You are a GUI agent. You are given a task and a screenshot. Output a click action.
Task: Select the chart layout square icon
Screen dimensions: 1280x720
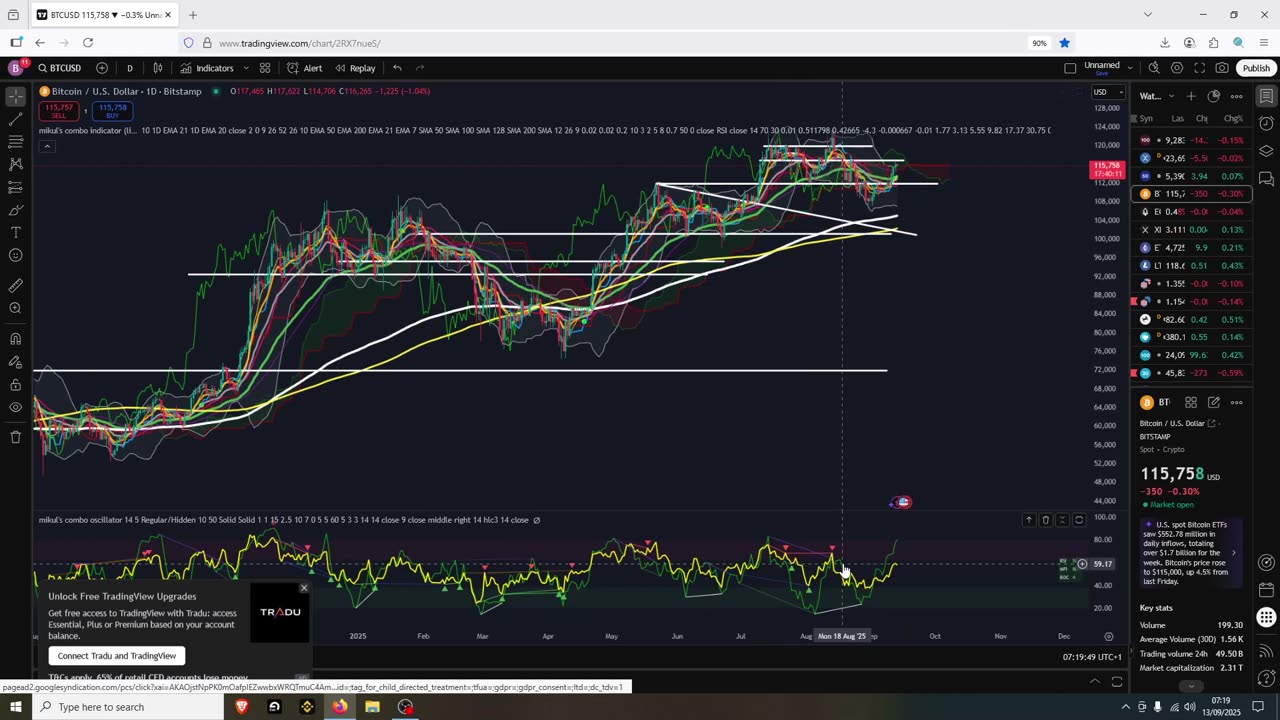pyautogui.click(x=1070, y=68)
